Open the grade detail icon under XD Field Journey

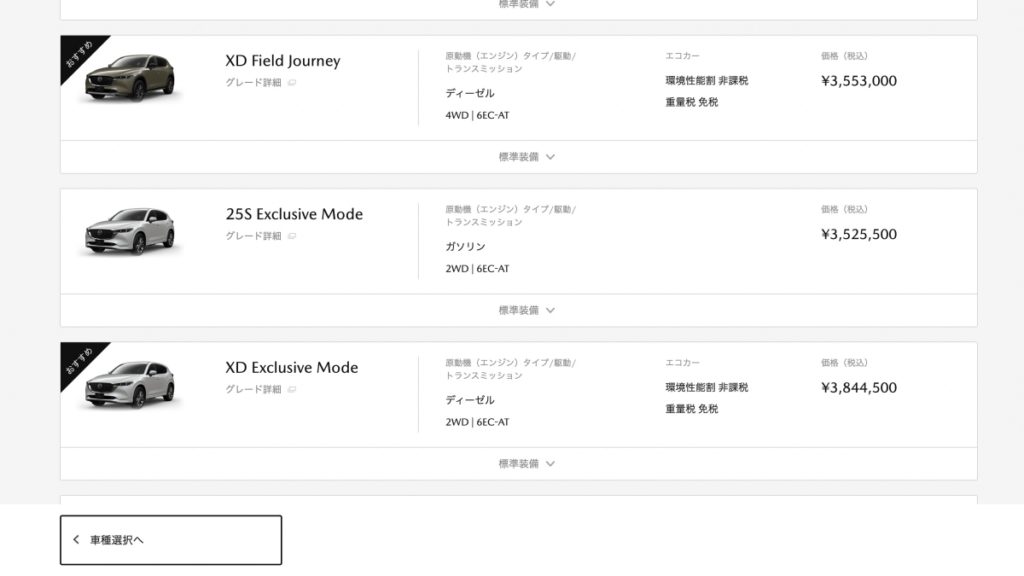pyautogui.click(x=292, y=83)
